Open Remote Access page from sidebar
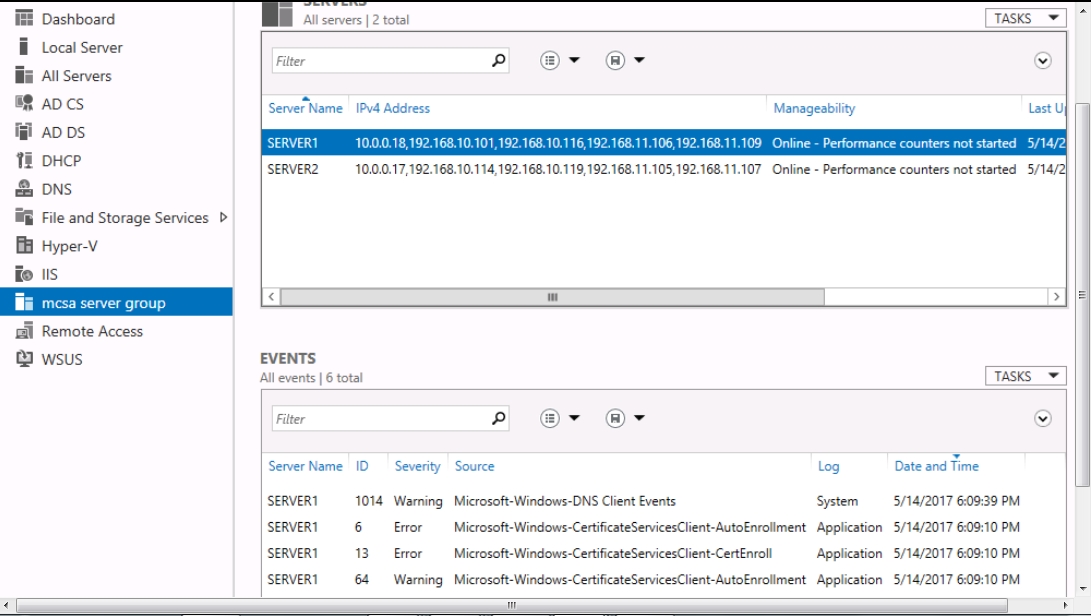The height and width of the screenshot is (616, 1091). point(92,331)
